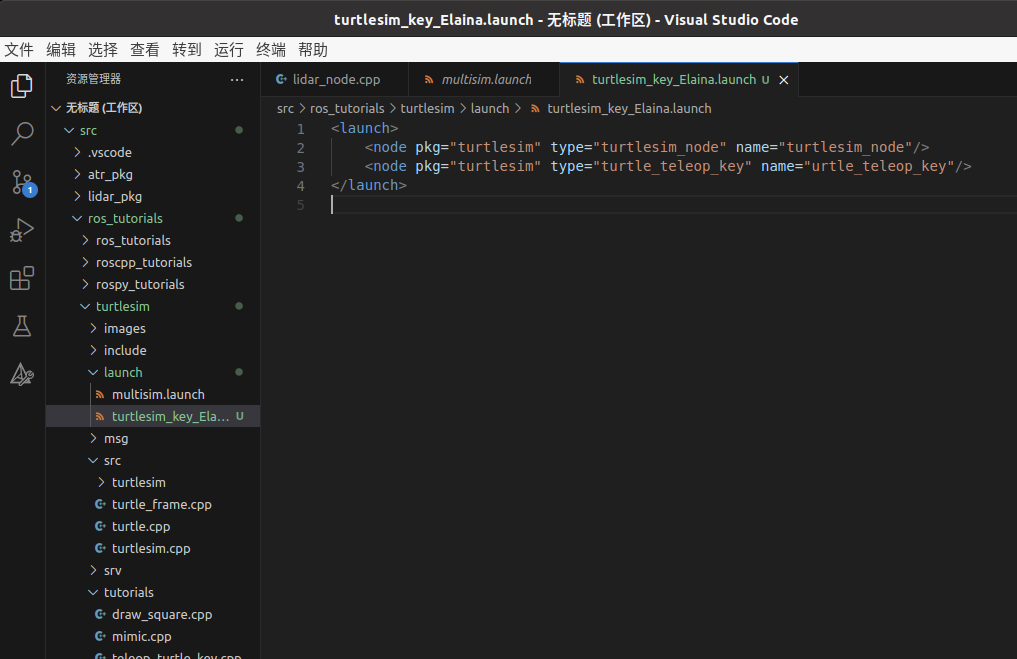Collapse the top-level src folder
Screen dimensions: 1017x659
[x=69, y=130]
